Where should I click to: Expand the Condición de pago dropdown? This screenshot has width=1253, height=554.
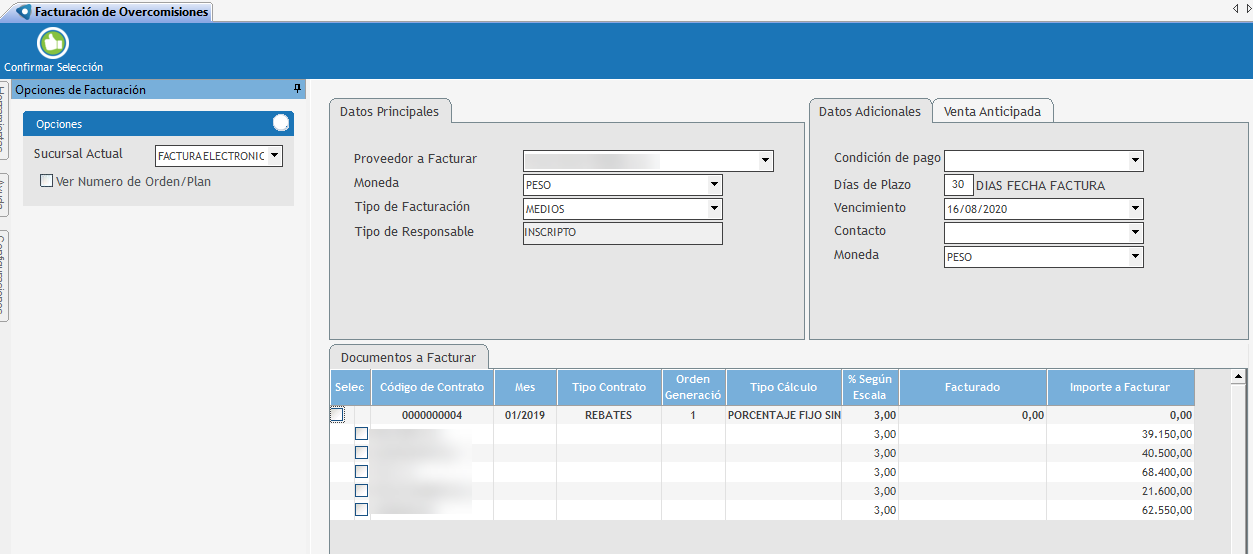coord(1135,160)
